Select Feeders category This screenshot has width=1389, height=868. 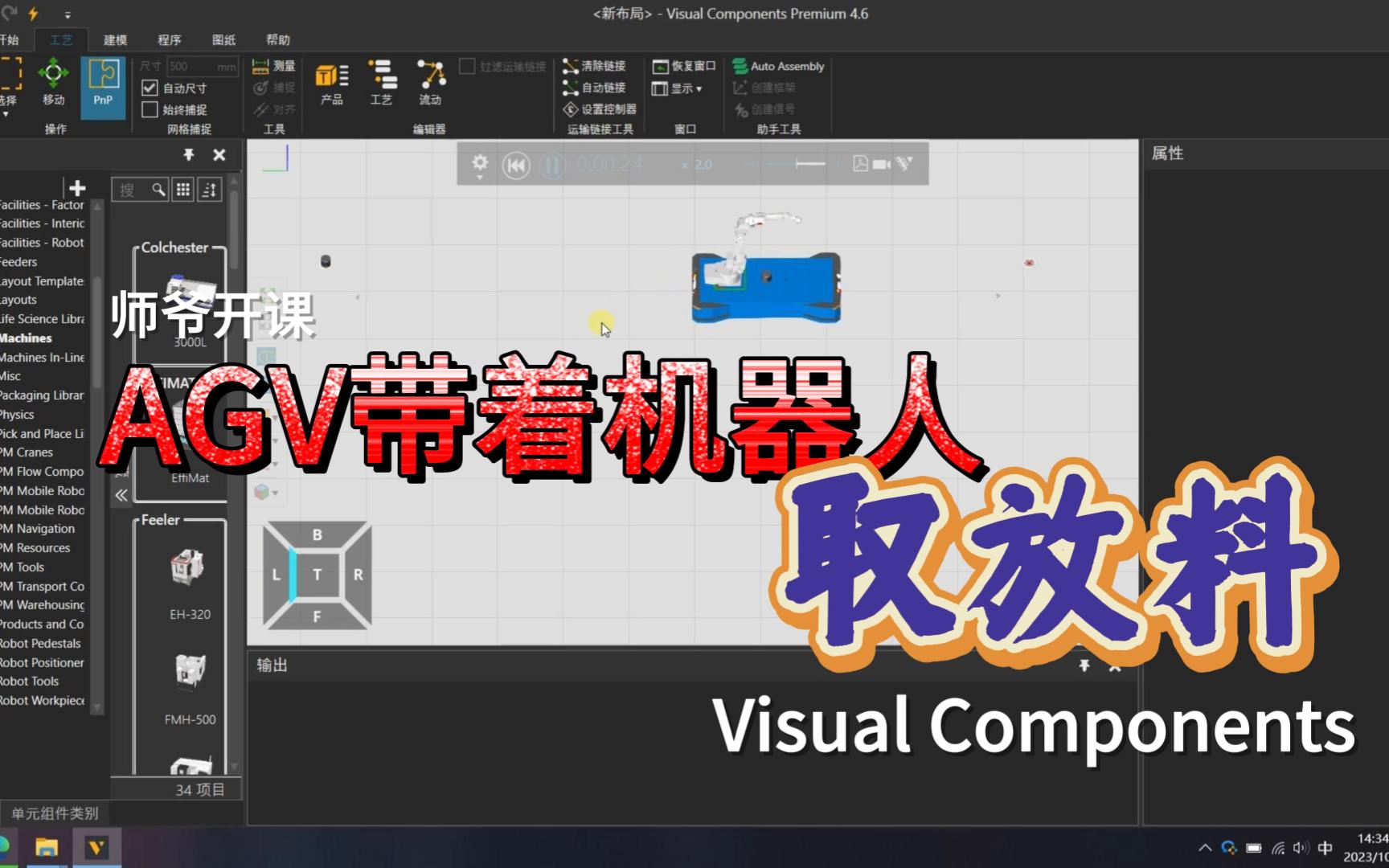(x=18, y=262)
